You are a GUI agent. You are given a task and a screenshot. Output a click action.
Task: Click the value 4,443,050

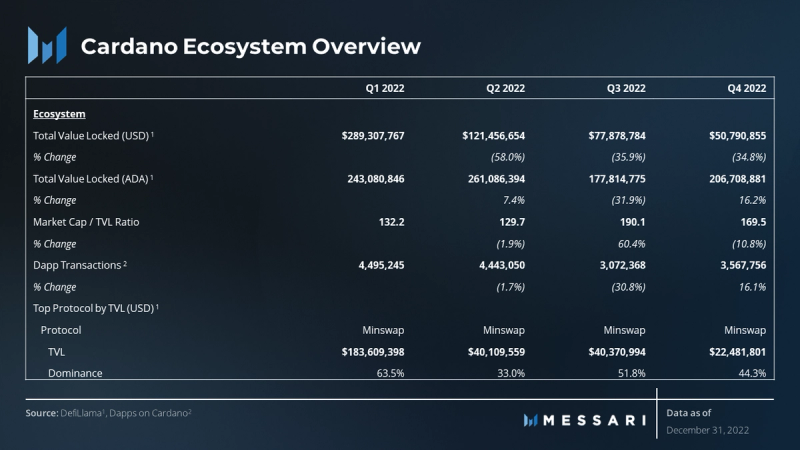click(x=502, y=265)
